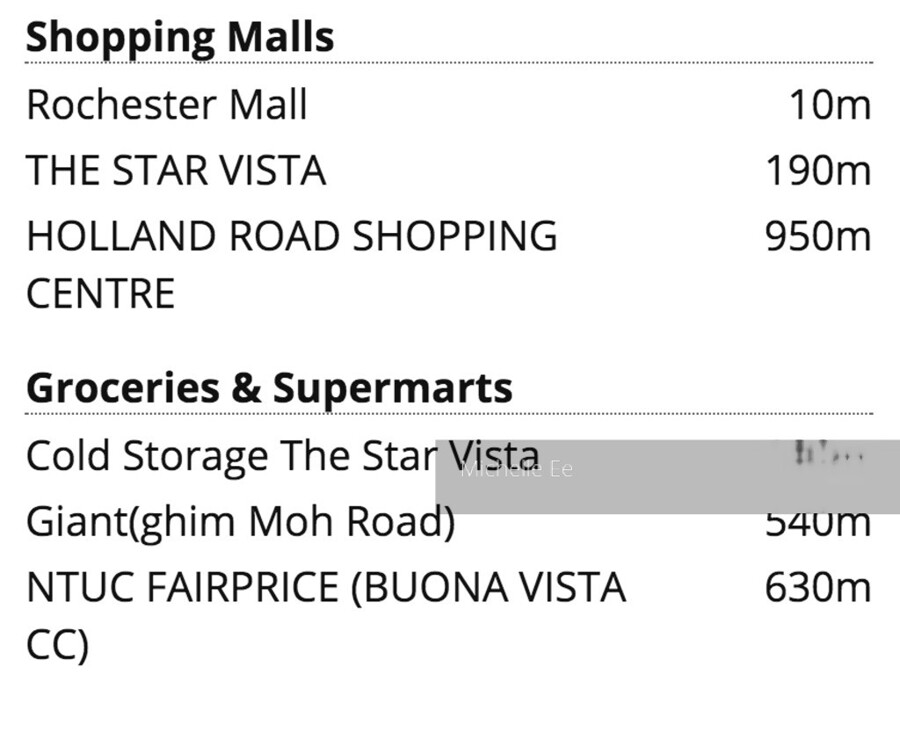Open Cold Storage The Star Vista entry

(283, 456)
